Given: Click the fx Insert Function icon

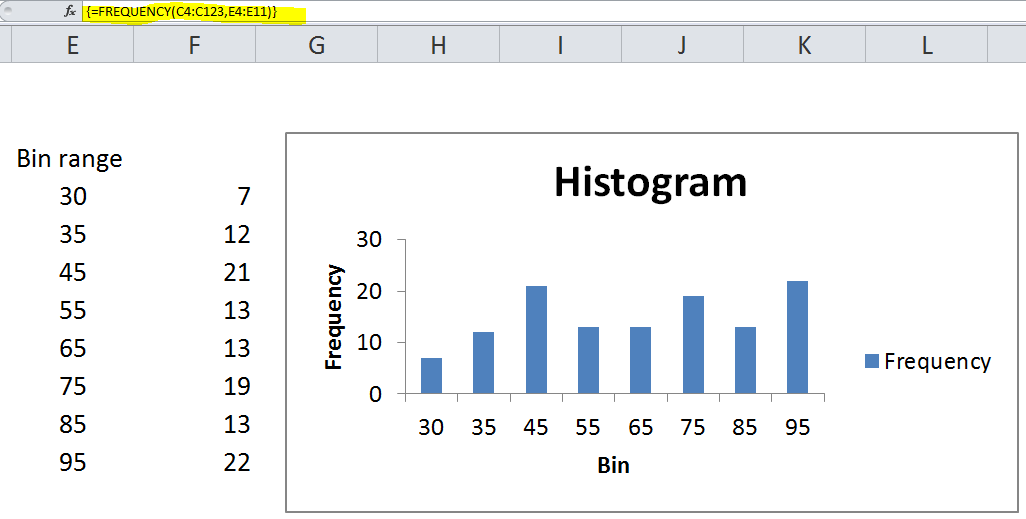Looking at the screenshot, I should pos(70,11).
